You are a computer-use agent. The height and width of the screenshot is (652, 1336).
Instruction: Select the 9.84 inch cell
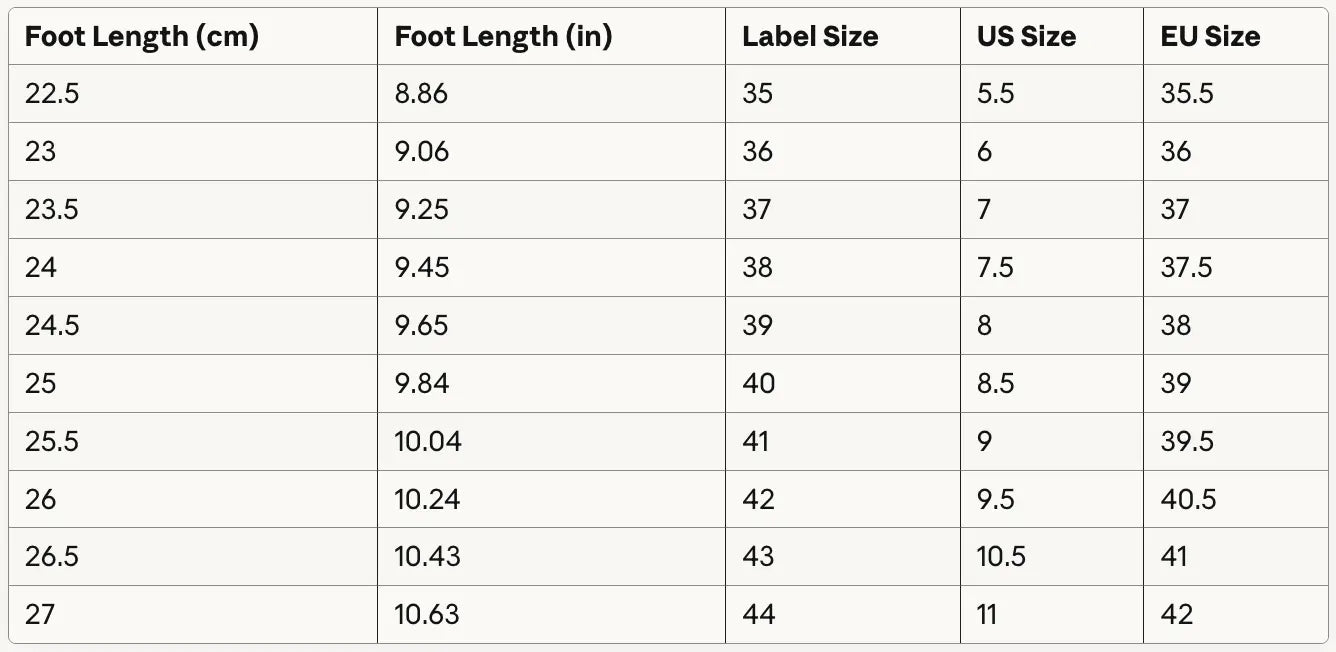(x=421, y=383)
